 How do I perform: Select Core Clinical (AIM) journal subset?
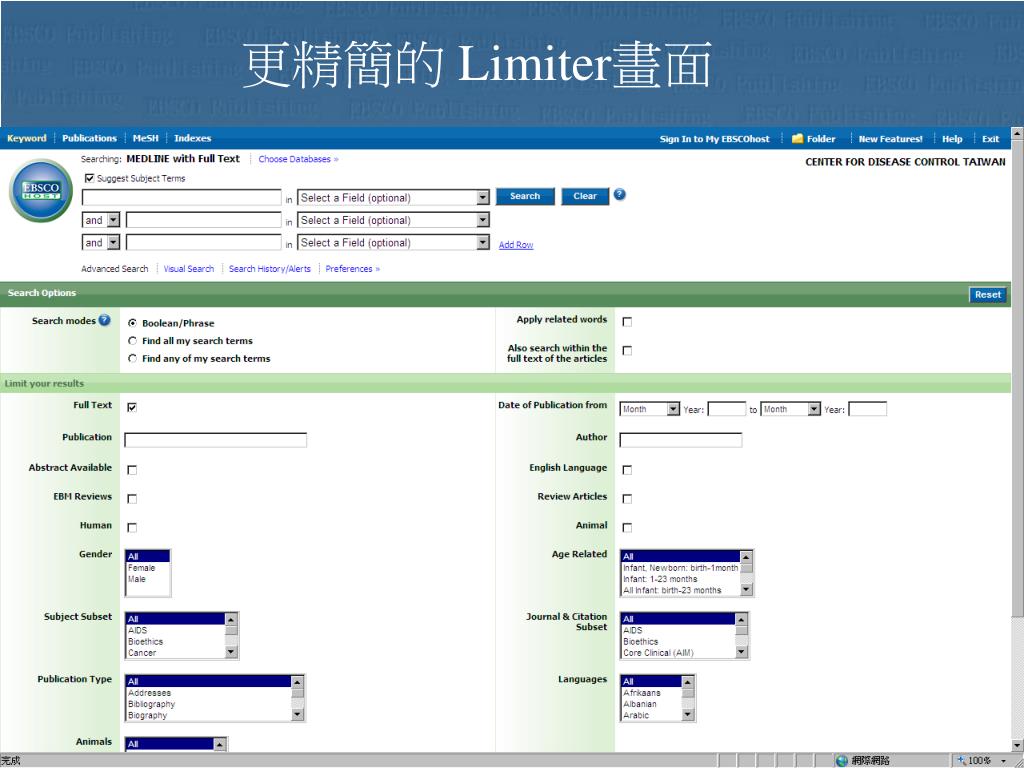[x=658, y=652]
